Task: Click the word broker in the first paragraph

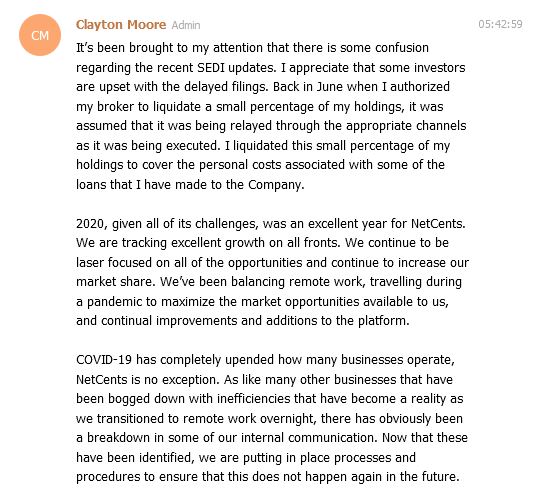Action: pyautogui.click(x=115, y=107)
